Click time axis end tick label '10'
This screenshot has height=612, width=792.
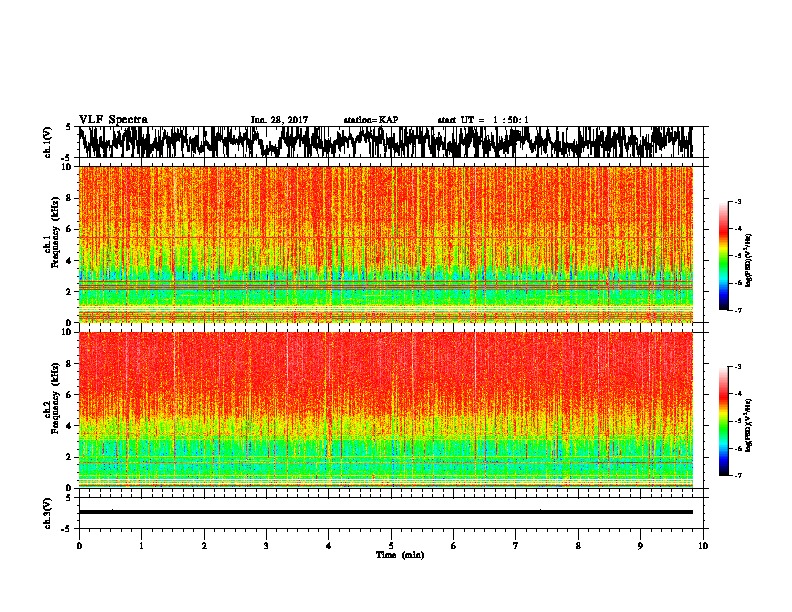point(703,546)
